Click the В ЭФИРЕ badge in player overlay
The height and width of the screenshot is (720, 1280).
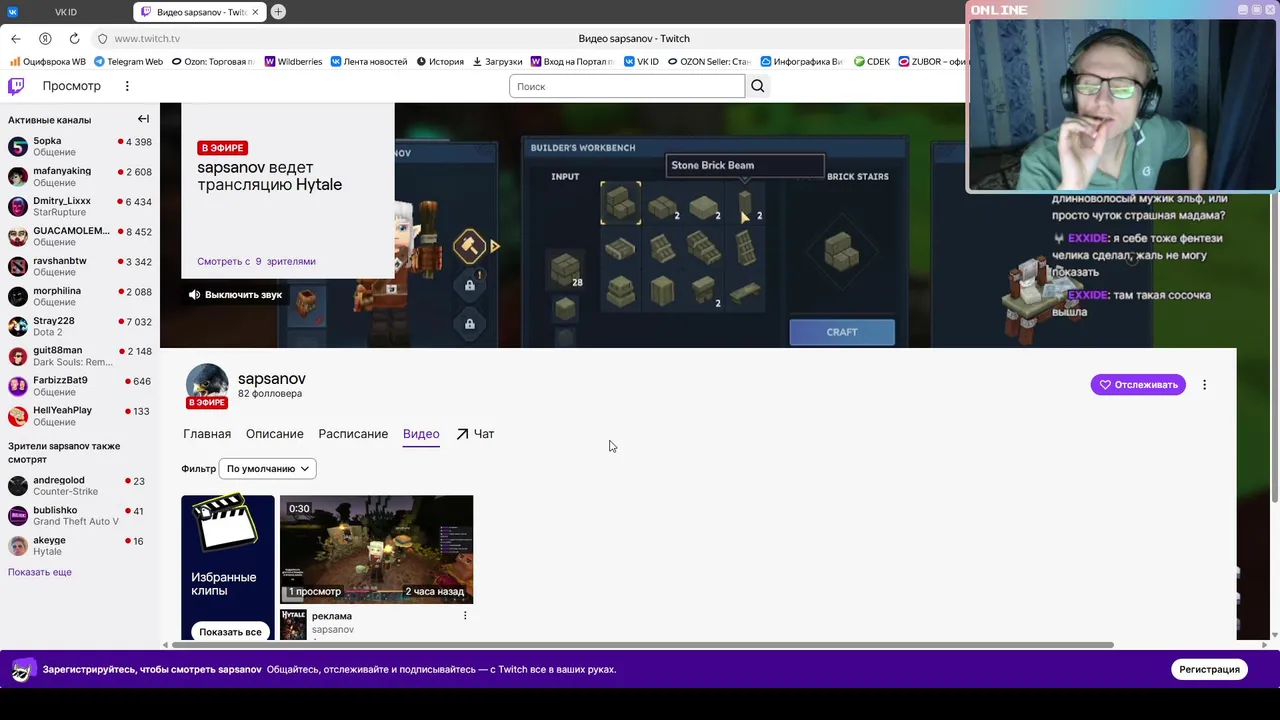point(222,148)
